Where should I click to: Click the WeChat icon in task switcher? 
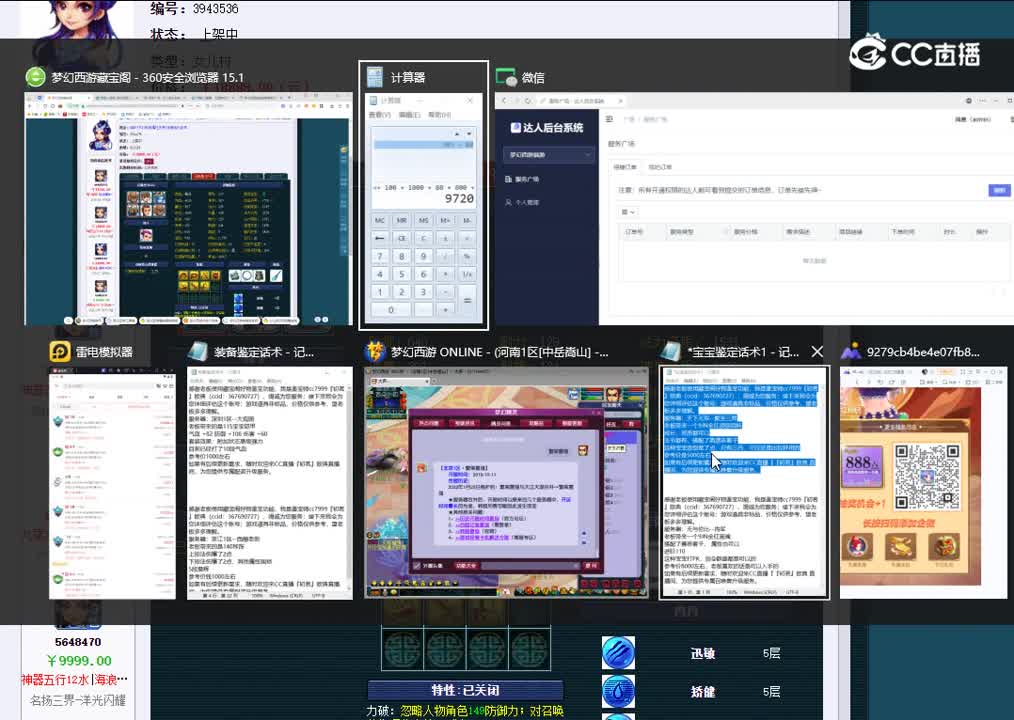[x=506, y=77]
